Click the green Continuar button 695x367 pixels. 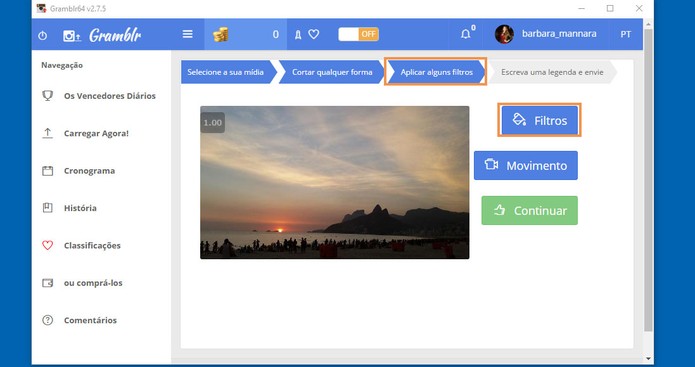[530, 211]
